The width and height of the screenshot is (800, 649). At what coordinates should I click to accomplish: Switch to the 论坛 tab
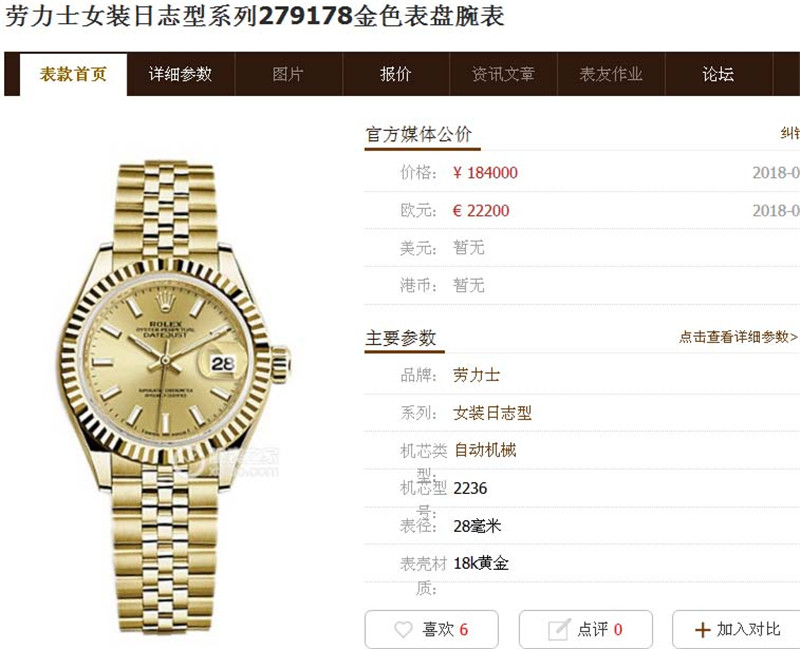(719, 74)
